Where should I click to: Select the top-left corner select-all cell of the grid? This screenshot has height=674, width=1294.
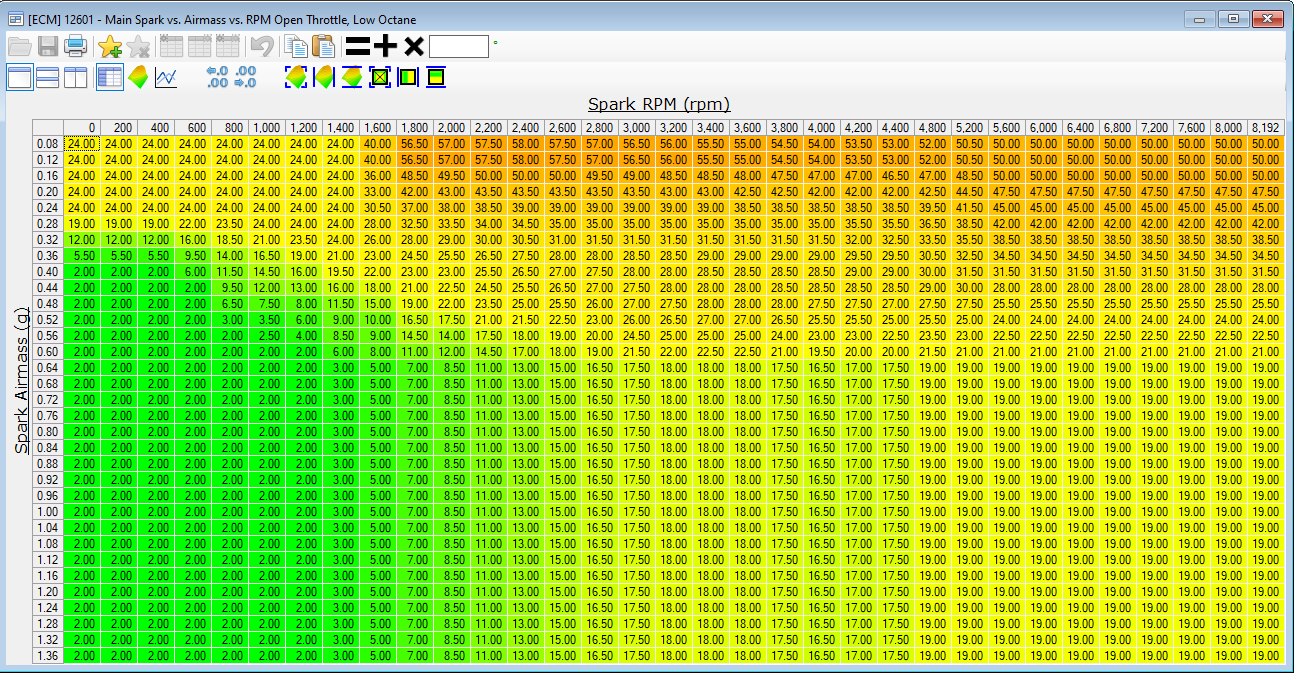tap(48, 127)
